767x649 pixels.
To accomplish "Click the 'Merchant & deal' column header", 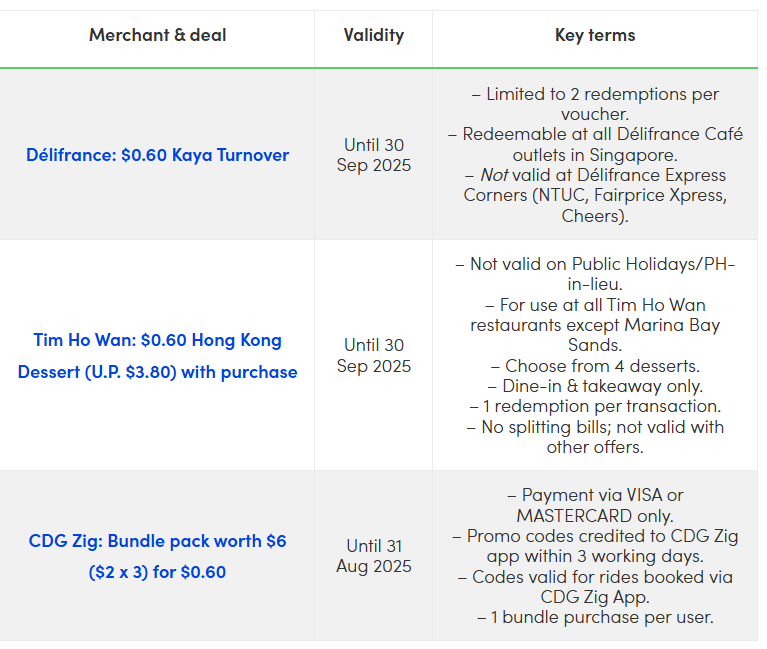I will coord(157,35).
